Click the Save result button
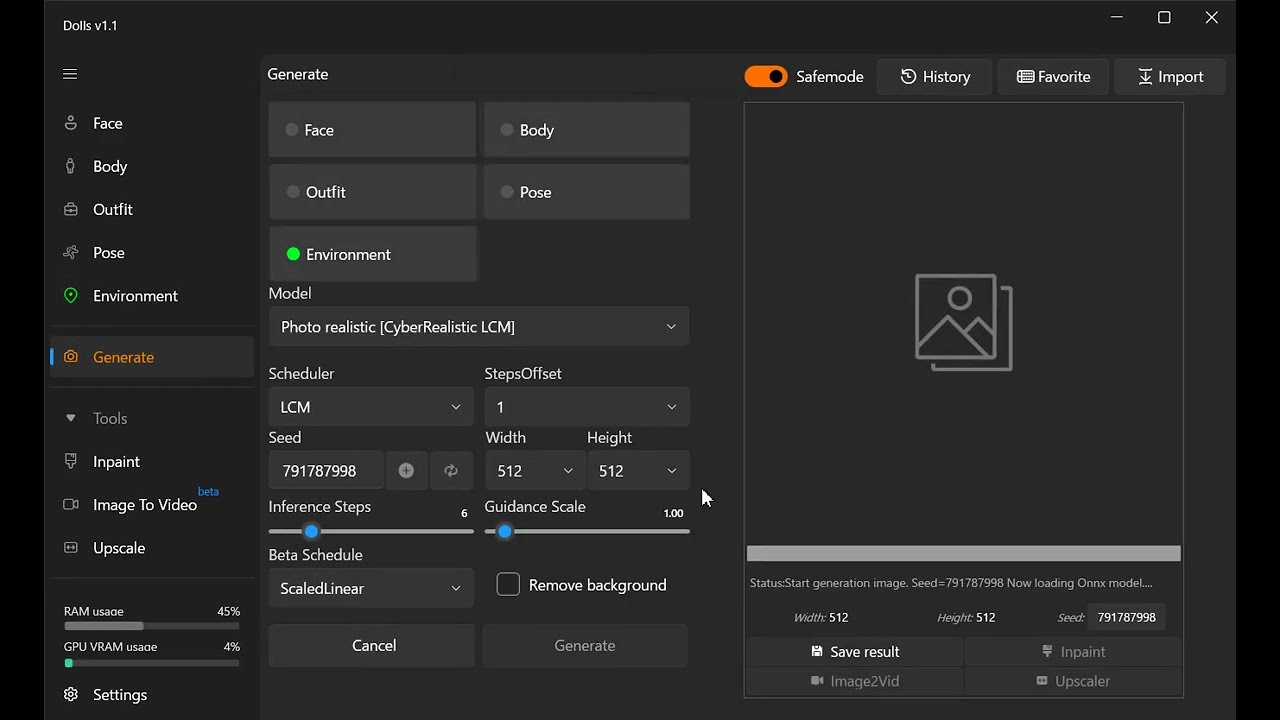 pyautogui.click(x=854, y=651)
